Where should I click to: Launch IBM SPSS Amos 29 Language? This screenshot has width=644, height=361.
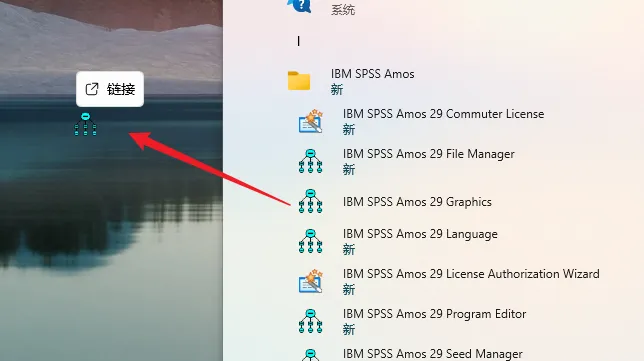click(420, 234)
